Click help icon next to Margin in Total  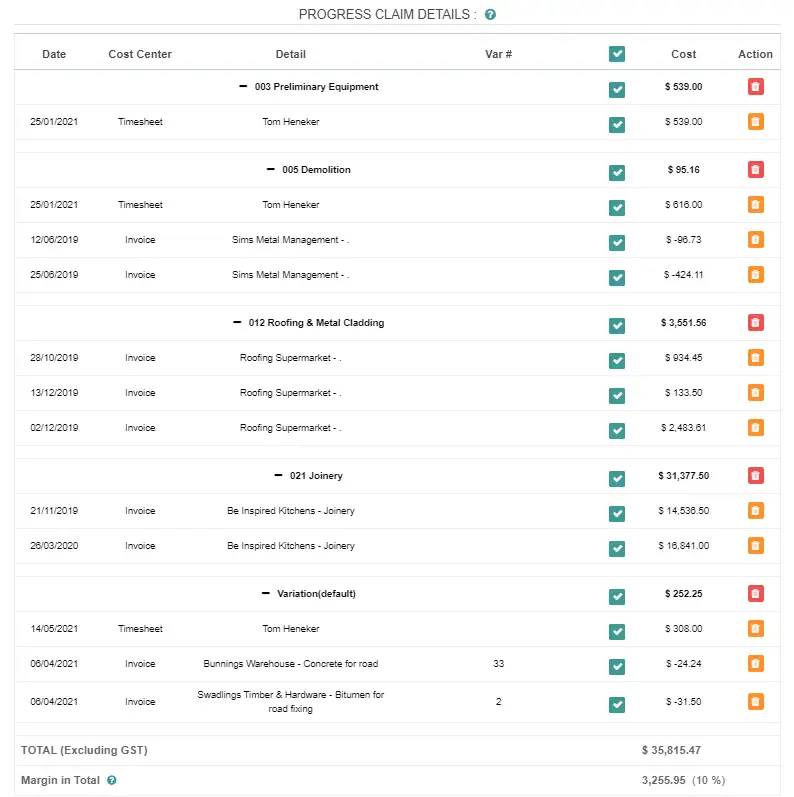pos(112,781)
